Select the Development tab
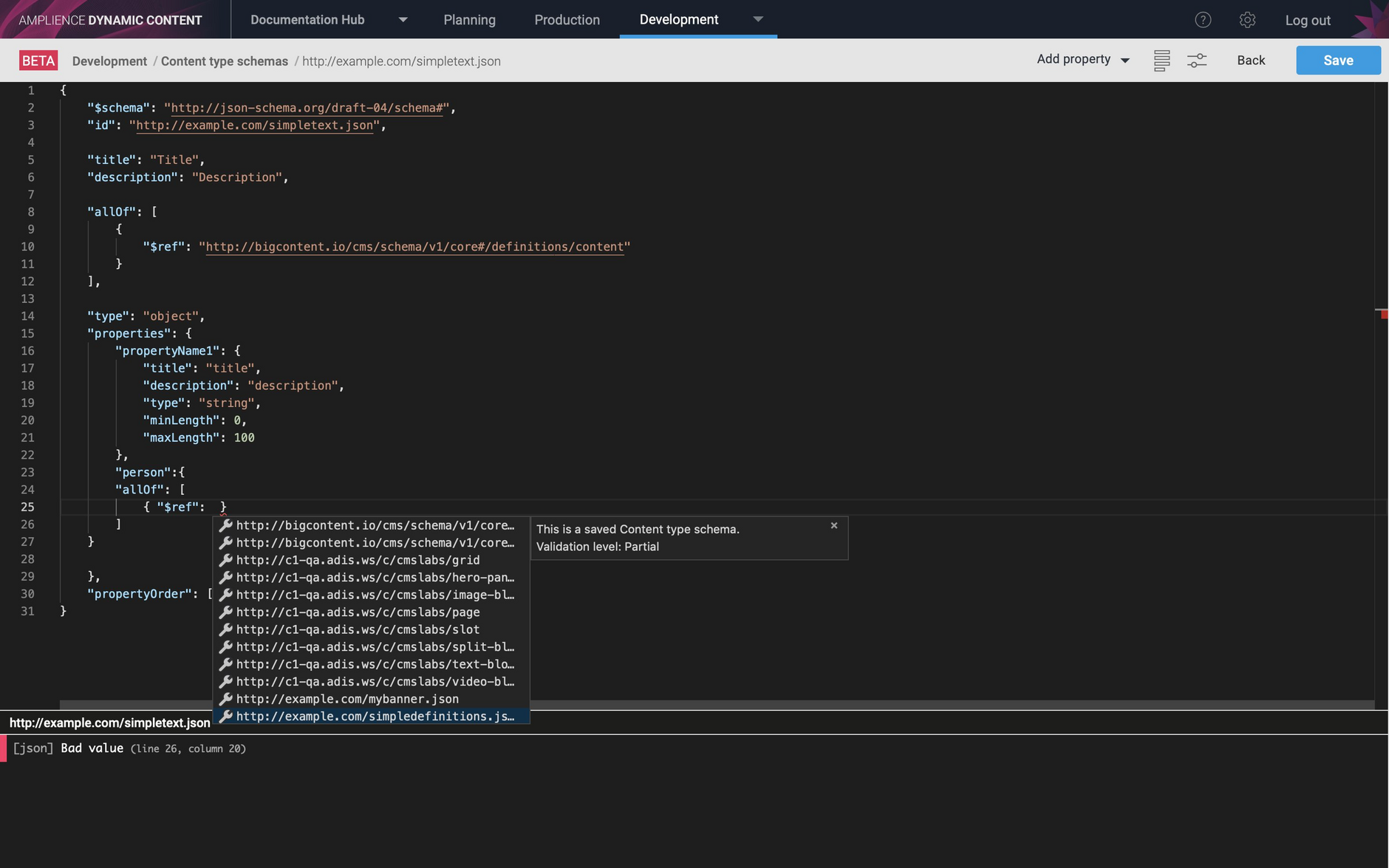This screenshot has height=868, width=1389. pos(679,19)
